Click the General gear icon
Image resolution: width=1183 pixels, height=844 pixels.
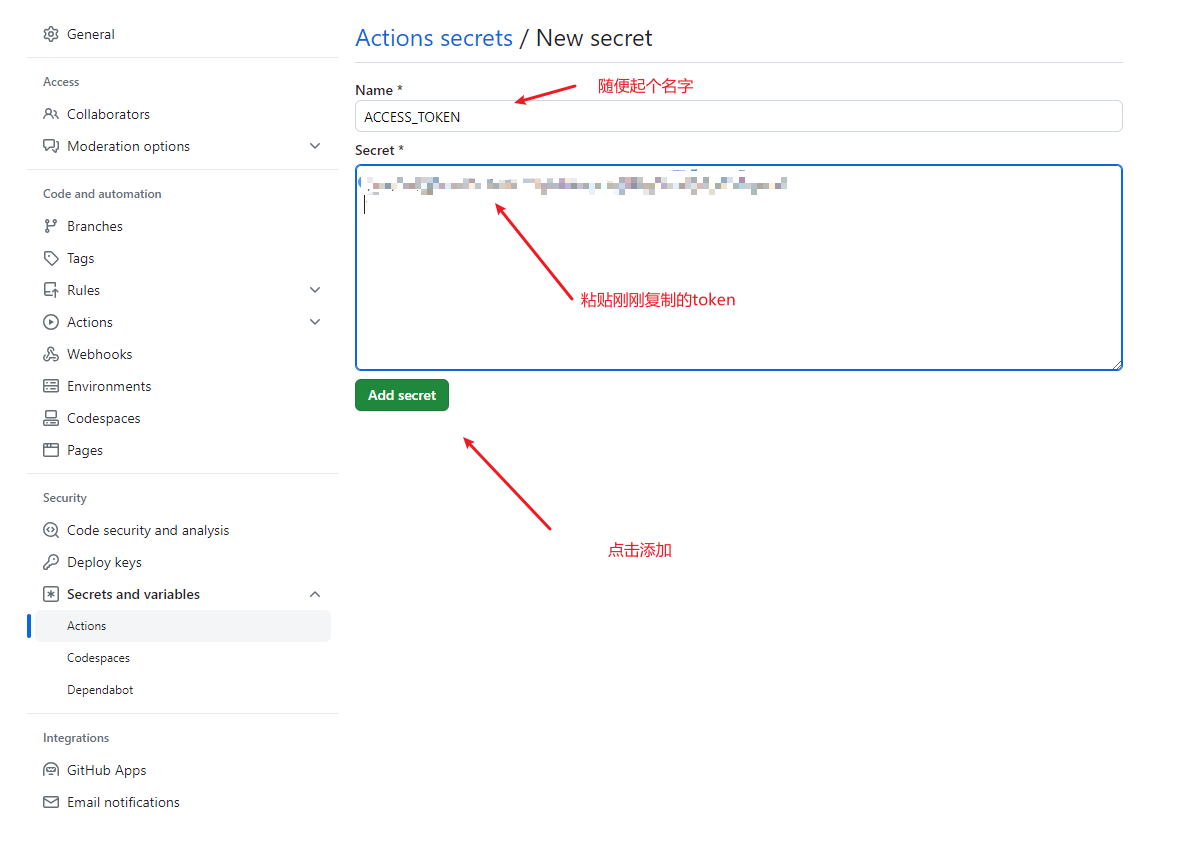click(51, 34)
